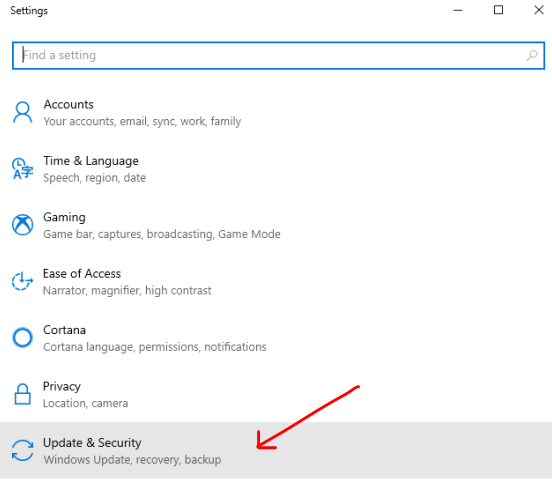
Task: Click the Ease of Access icon
Action: 23,281
